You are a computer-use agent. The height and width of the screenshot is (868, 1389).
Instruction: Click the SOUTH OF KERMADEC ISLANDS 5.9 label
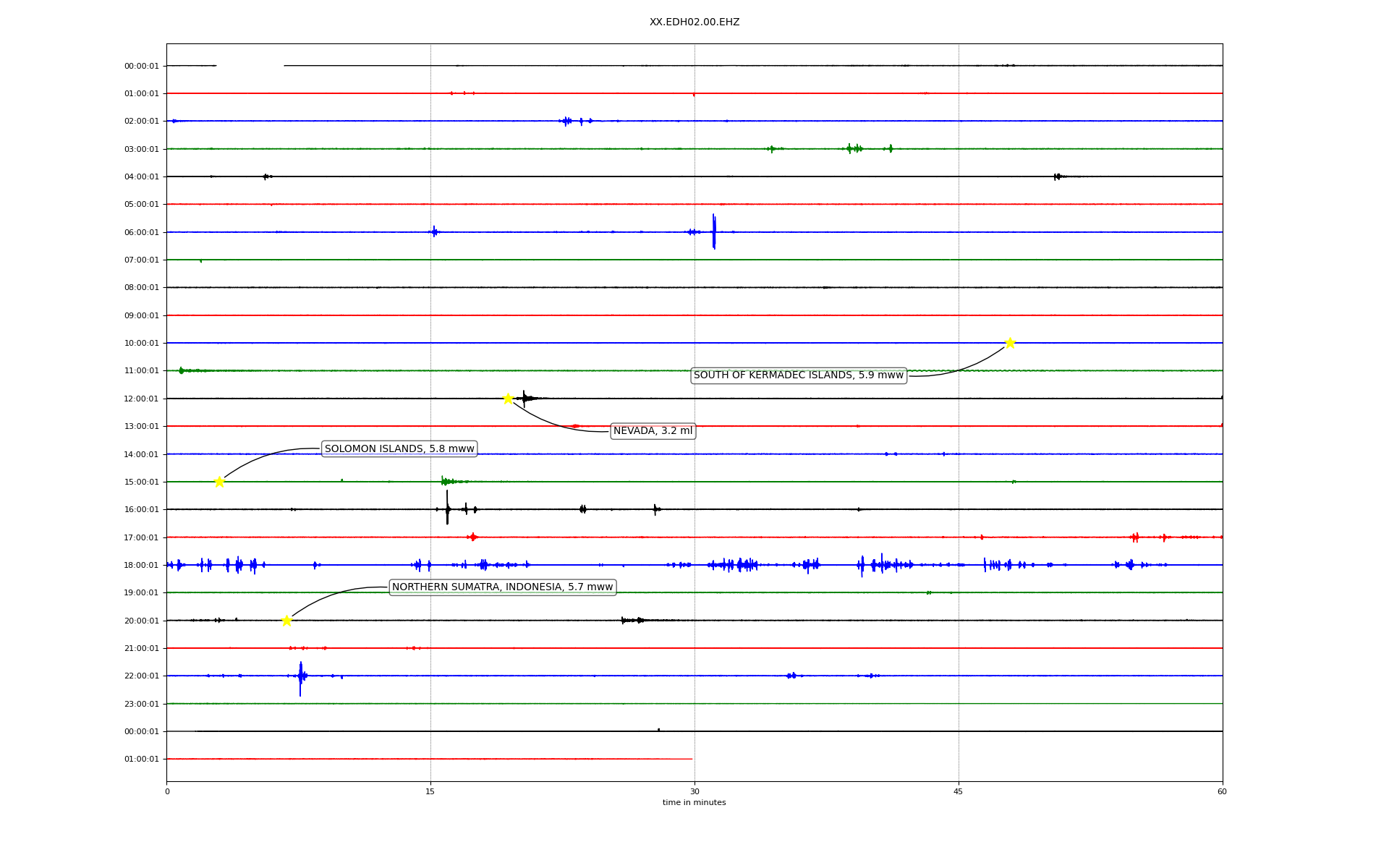(x=798, y=375)
